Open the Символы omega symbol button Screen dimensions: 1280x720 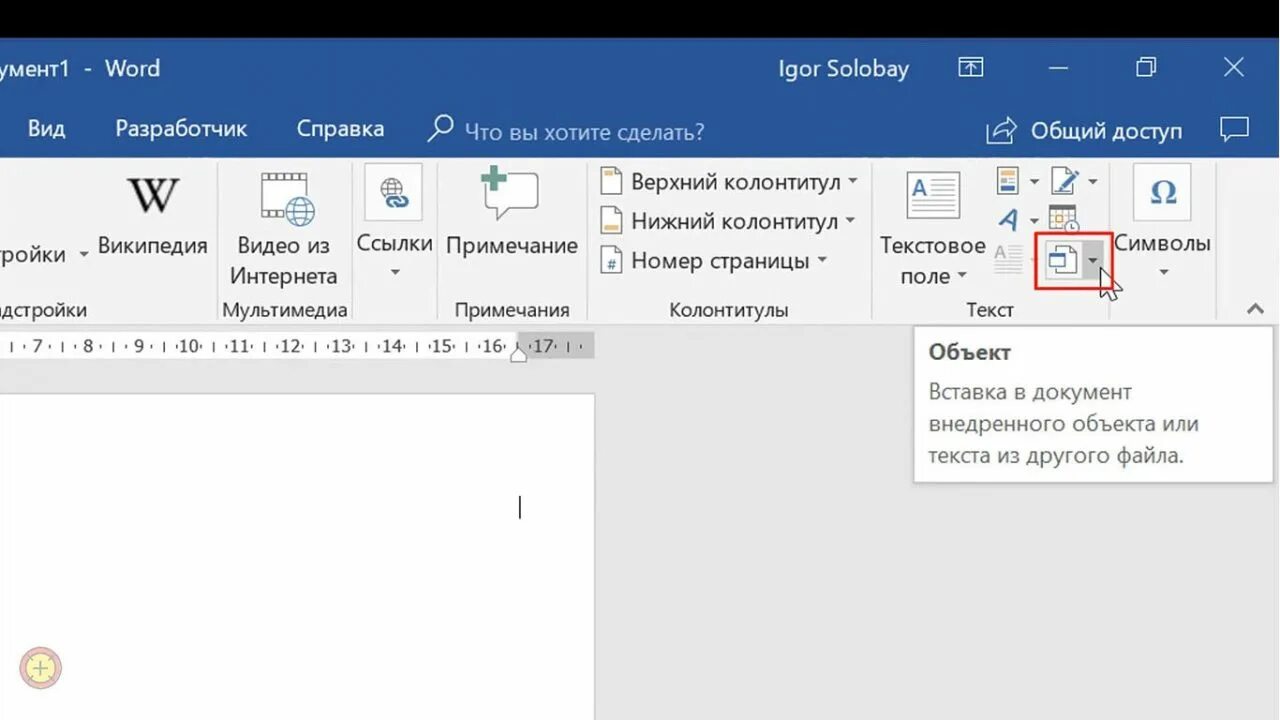tap(1162, 192)
